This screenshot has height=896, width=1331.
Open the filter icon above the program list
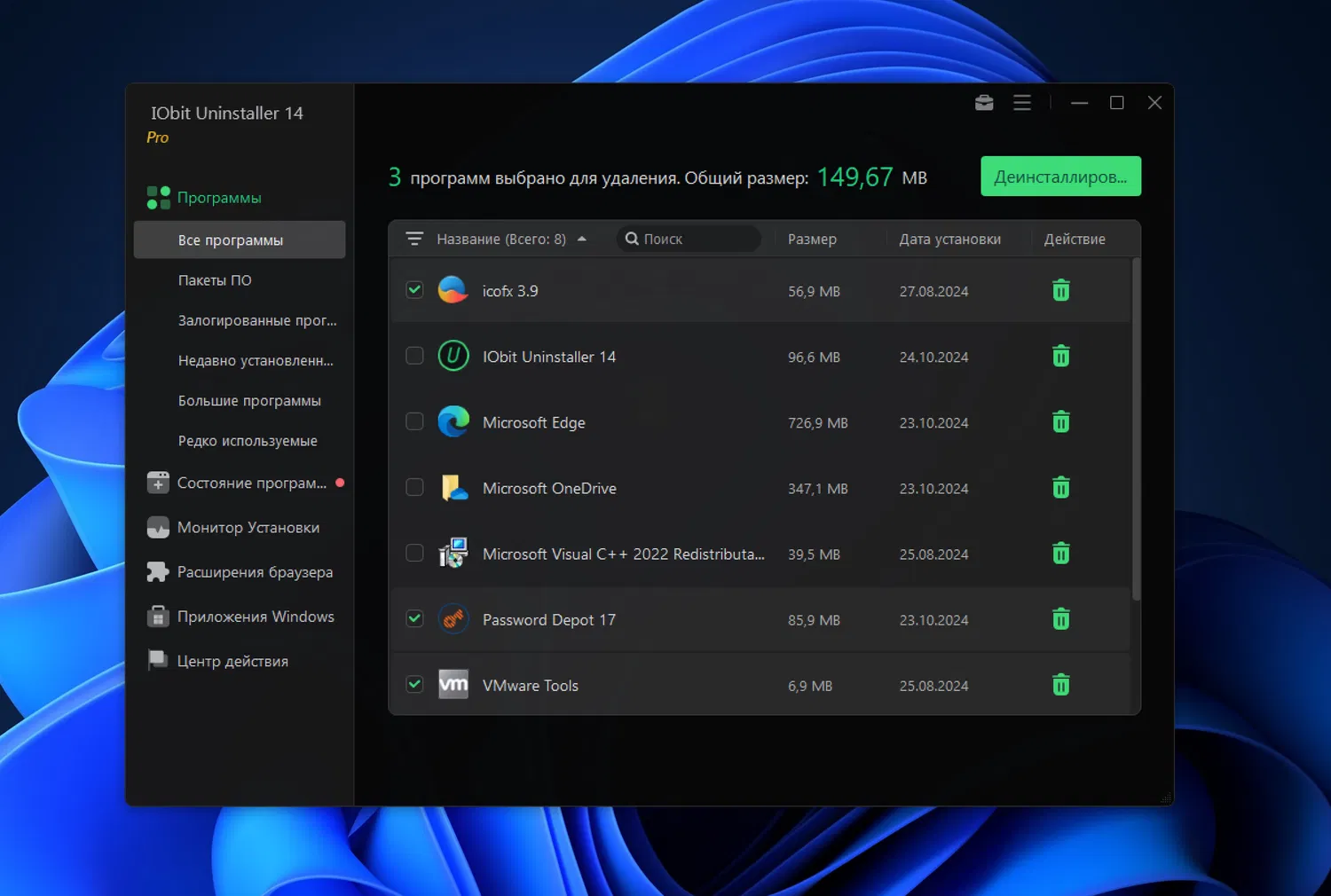[x=414, y=238]
